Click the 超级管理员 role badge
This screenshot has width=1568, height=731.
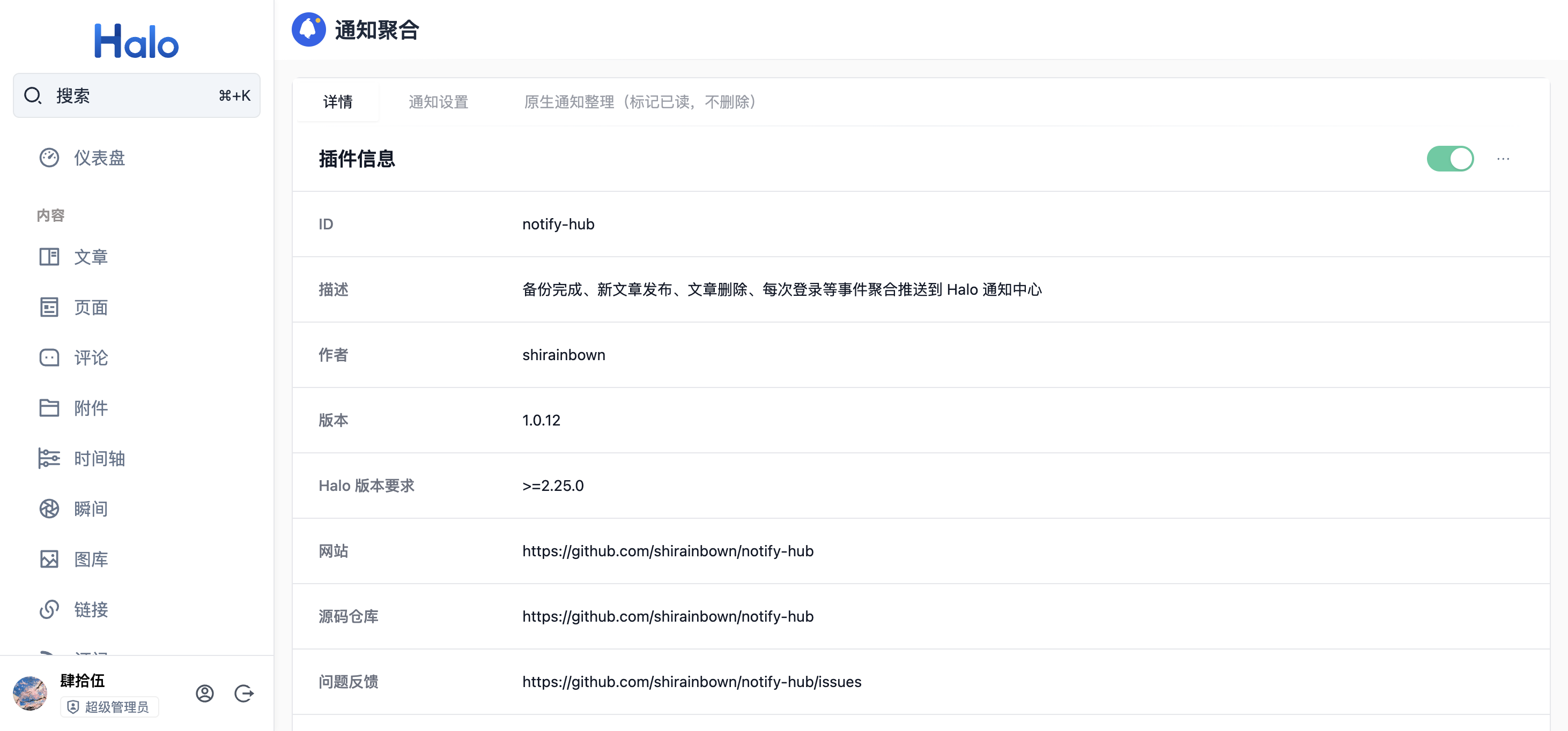click(x=109, y=707)
